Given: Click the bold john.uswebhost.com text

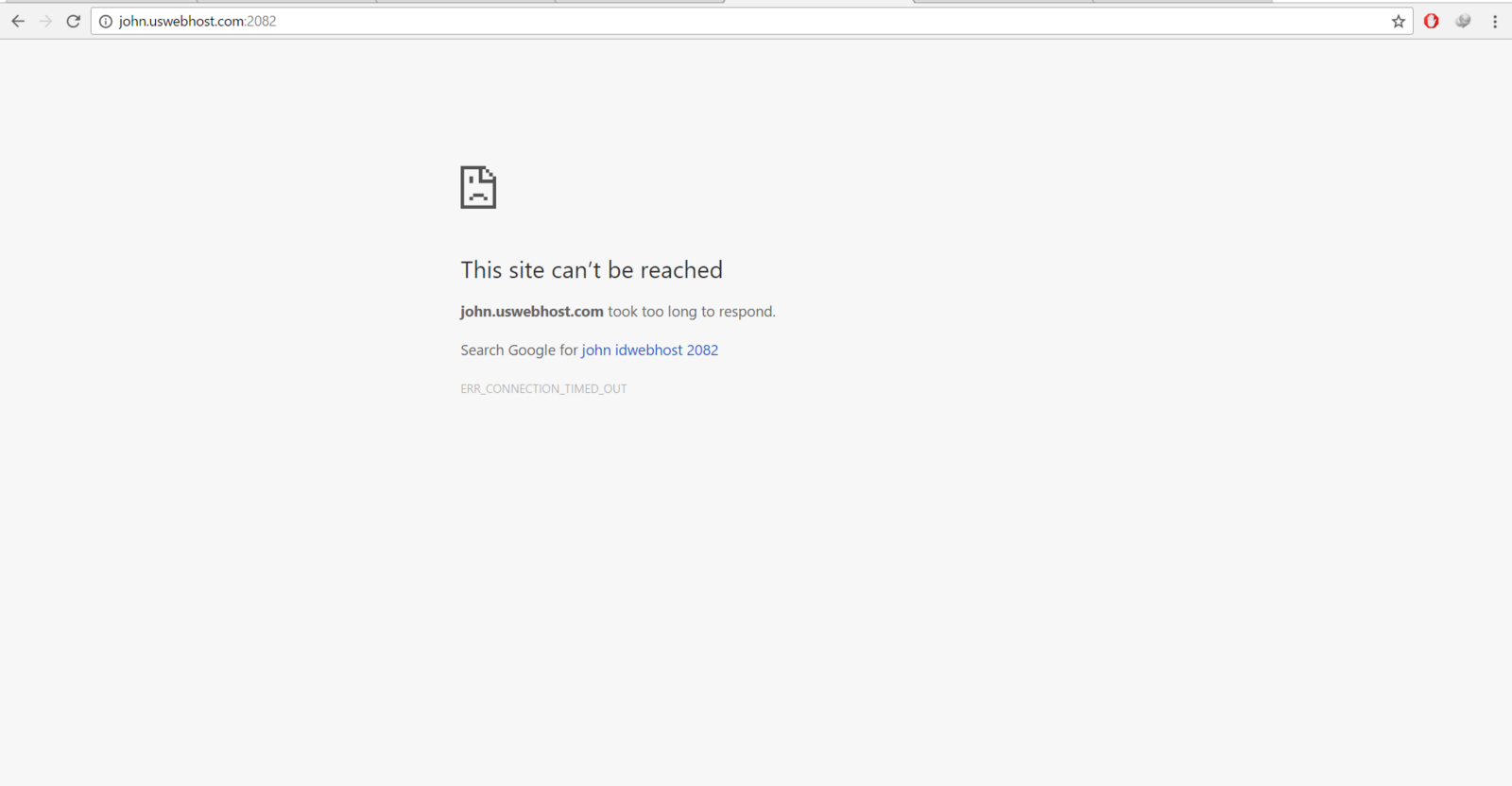Looking at the screenshot, I should point(532,312).
